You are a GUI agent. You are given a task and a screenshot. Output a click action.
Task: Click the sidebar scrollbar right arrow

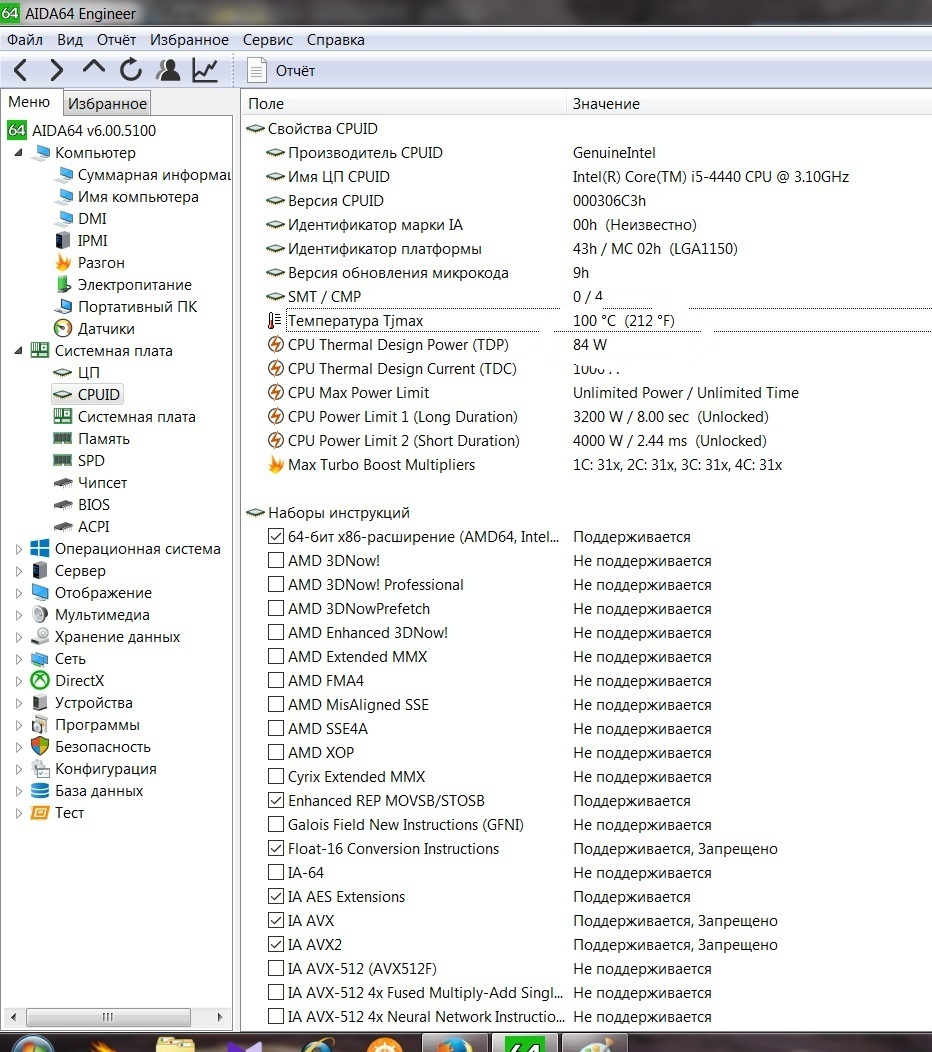[x=219, y=1017]
